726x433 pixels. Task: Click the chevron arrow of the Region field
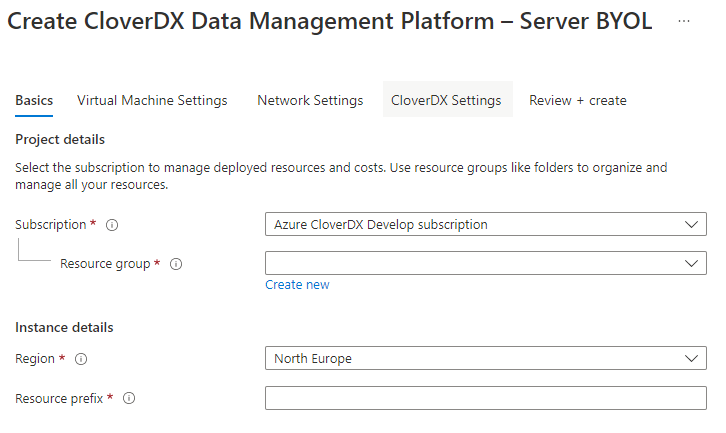click(691, 359)
